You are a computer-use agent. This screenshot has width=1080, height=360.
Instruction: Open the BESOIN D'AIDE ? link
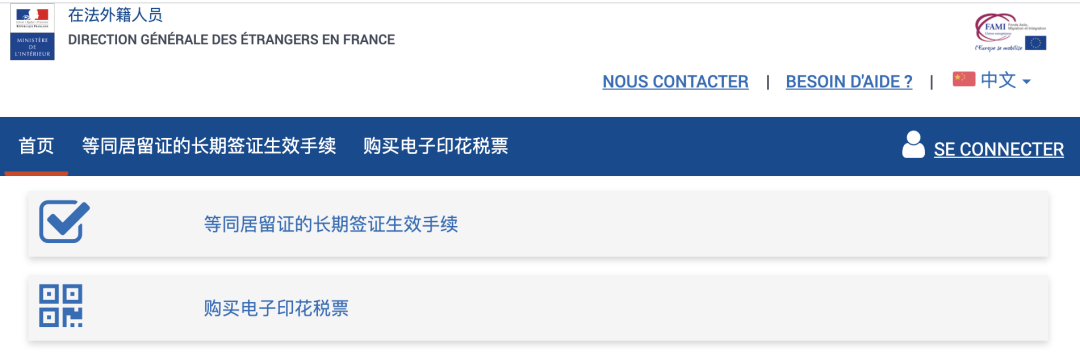(x=849, y=82)
